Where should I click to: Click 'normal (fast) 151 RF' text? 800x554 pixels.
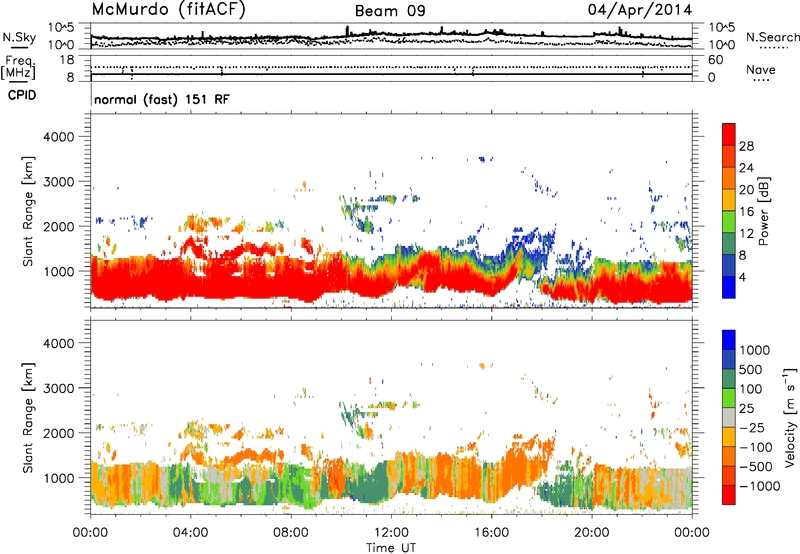point(162,99)
